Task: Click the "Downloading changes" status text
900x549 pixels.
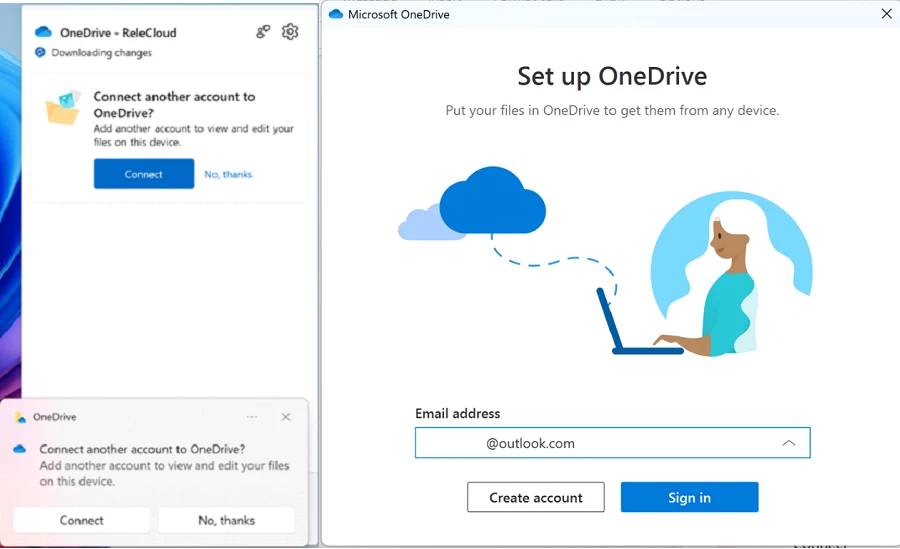Action: [x=102, y=53]
